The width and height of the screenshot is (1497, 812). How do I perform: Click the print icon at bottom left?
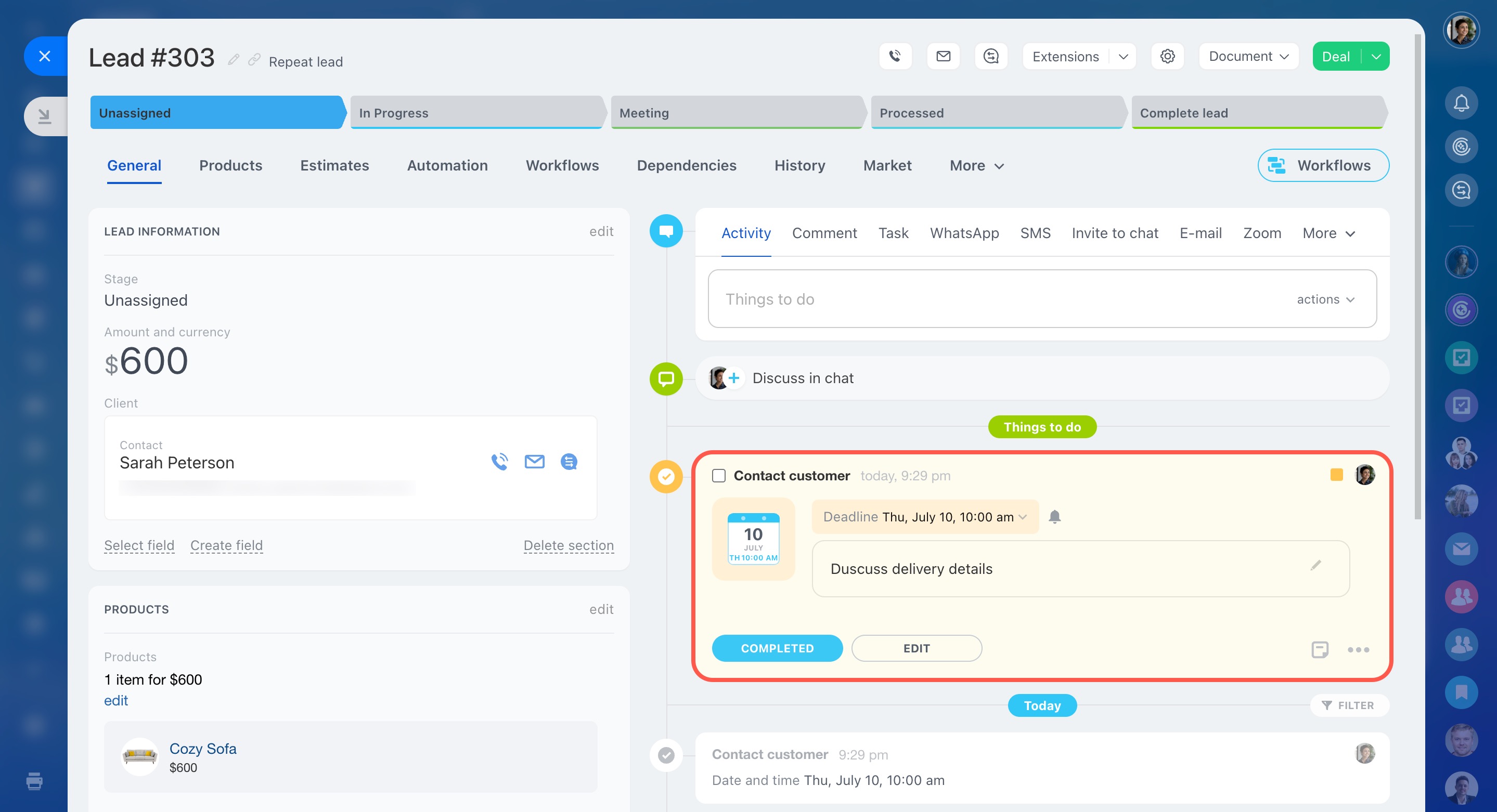[x=34, y=781]
